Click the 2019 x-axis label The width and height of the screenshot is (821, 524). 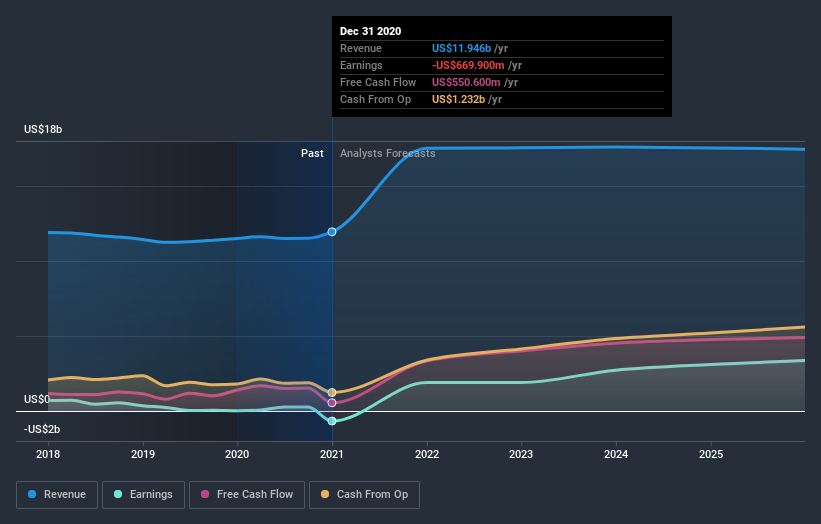click(x=143, y=454)
